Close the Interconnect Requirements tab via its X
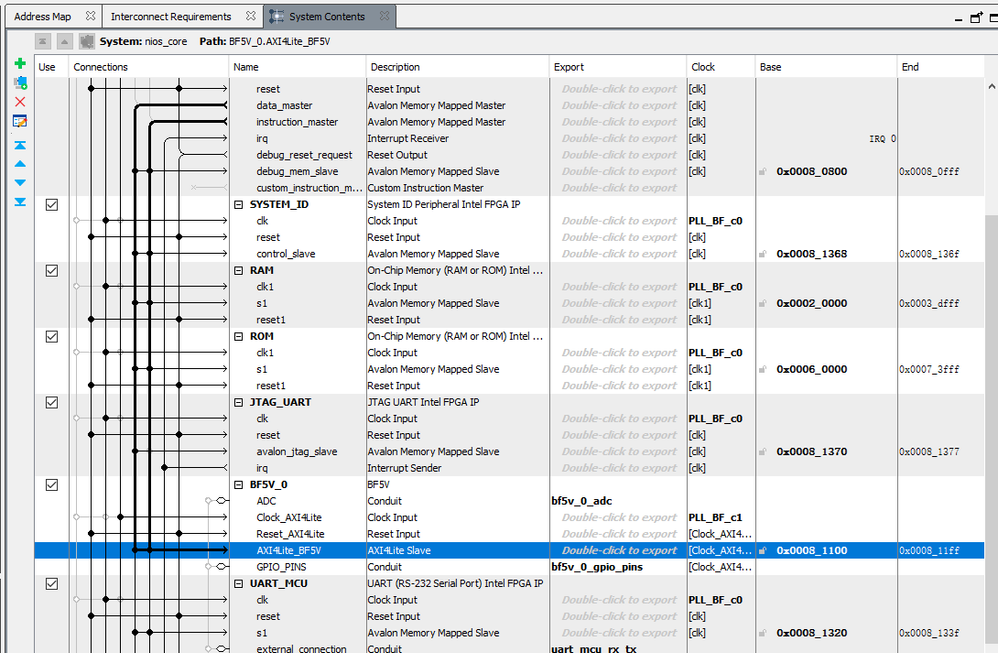This screenshot has height=653, width=998. [x=251, y=16]
